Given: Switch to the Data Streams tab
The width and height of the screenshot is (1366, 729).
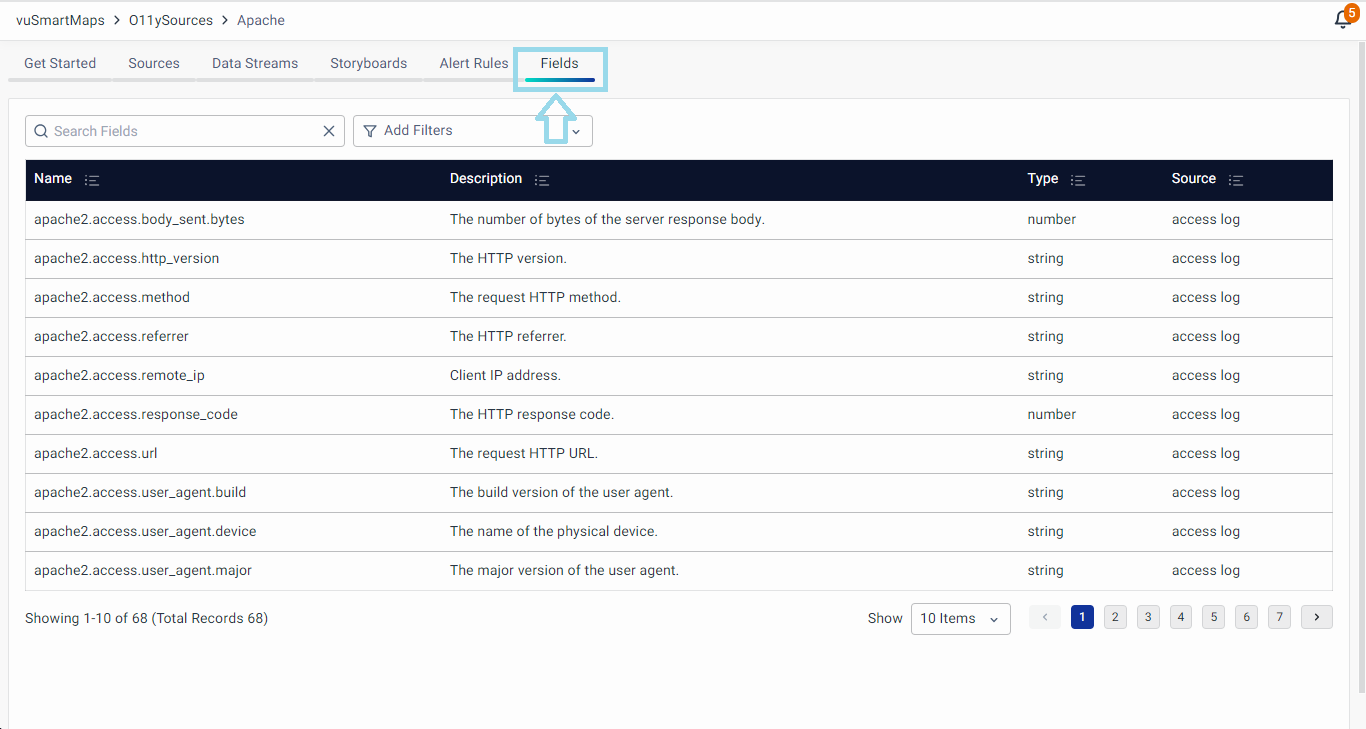Looking at the screenshot, I should coord(255,63).
